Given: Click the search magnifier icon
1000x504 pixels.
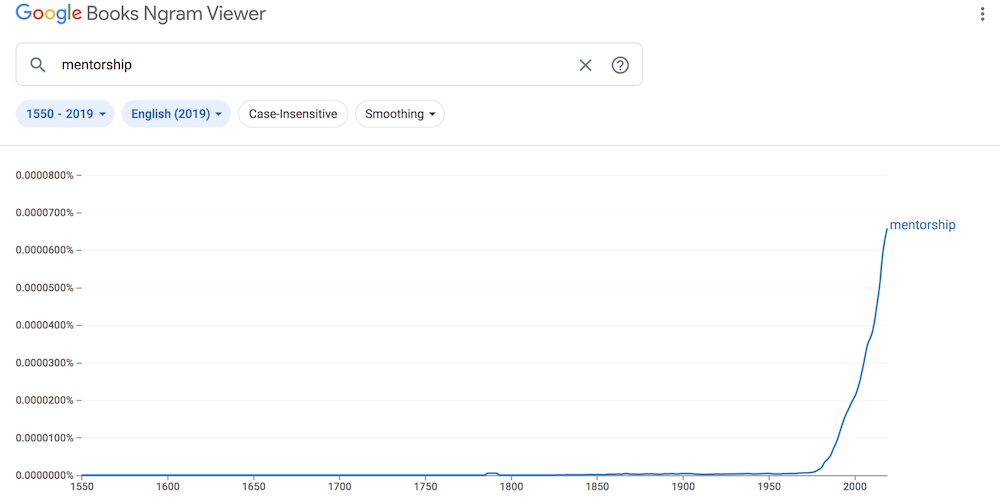Looking at the screenshot, I should (x=38, y=64).
